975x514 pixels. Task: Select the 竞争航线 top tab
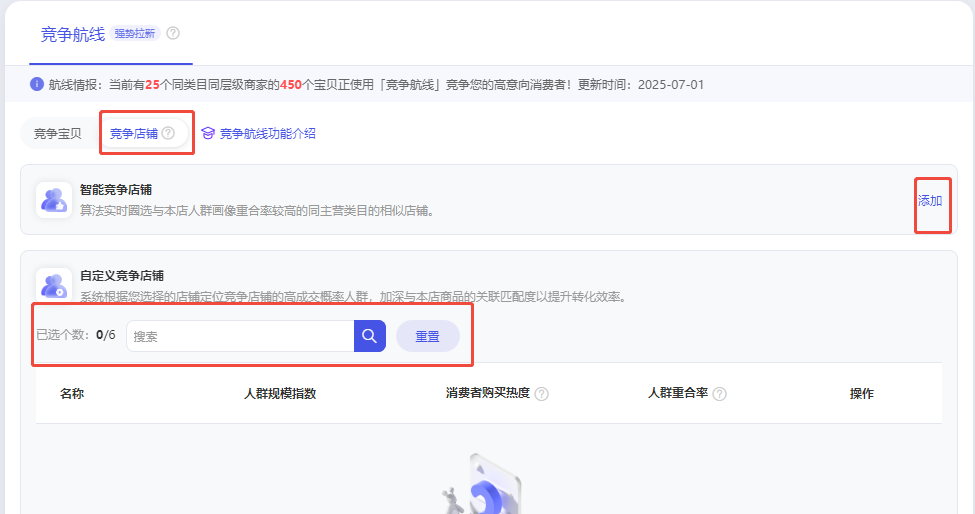pos(72,34)
